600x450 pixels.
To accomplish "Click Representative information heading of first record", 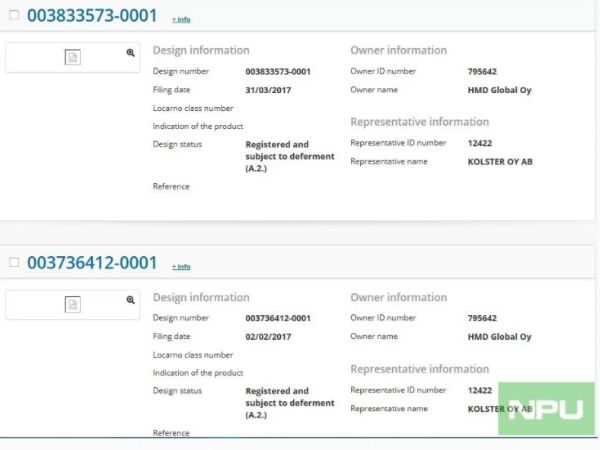I will (420, 122).
